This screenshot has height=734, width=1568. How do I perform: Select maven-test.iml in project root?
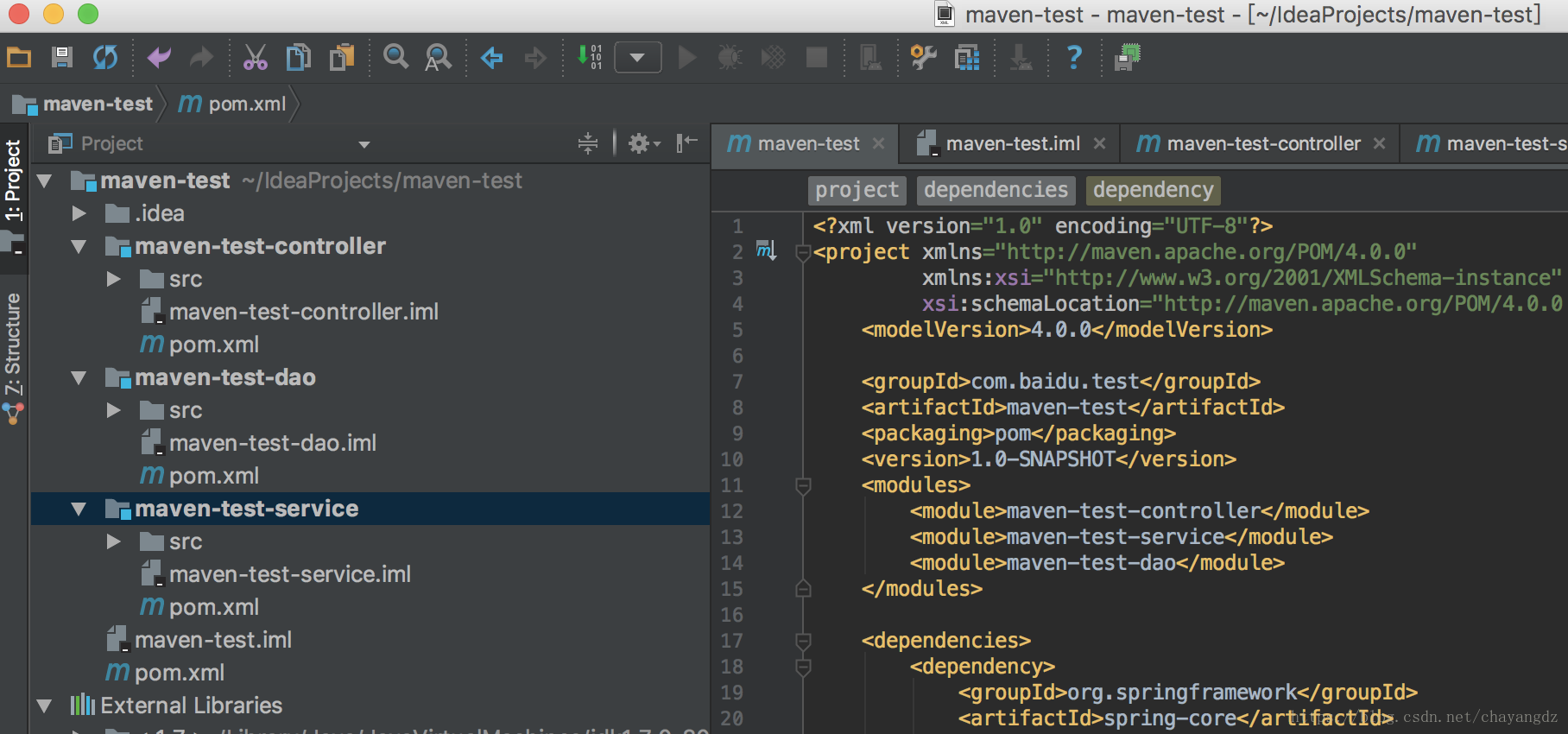[199, 640]
